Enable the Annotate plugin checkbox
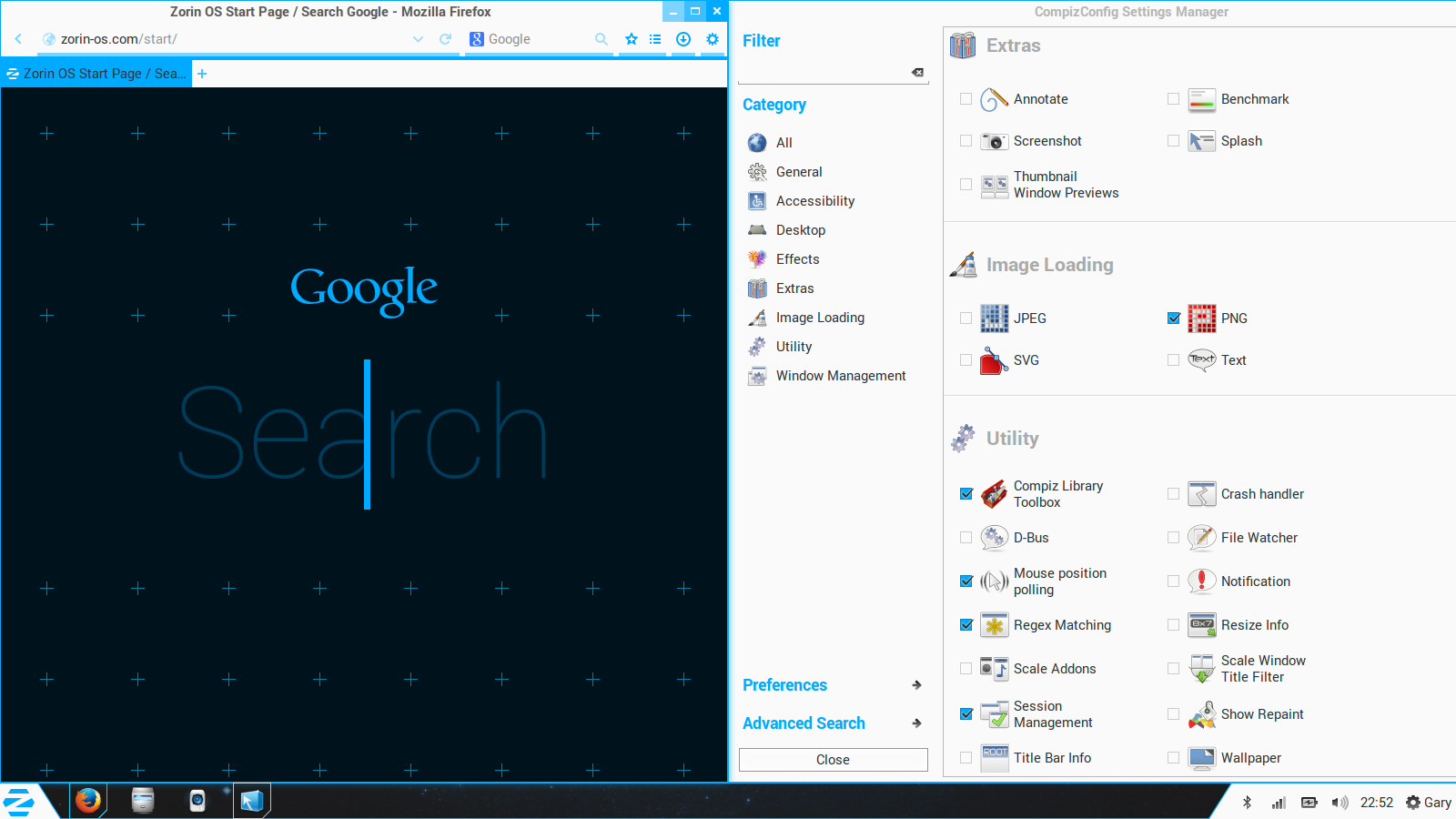Image resolution: width=1456 pixels, height=819 pixels. pyautogui.click(x=966, y=99)
